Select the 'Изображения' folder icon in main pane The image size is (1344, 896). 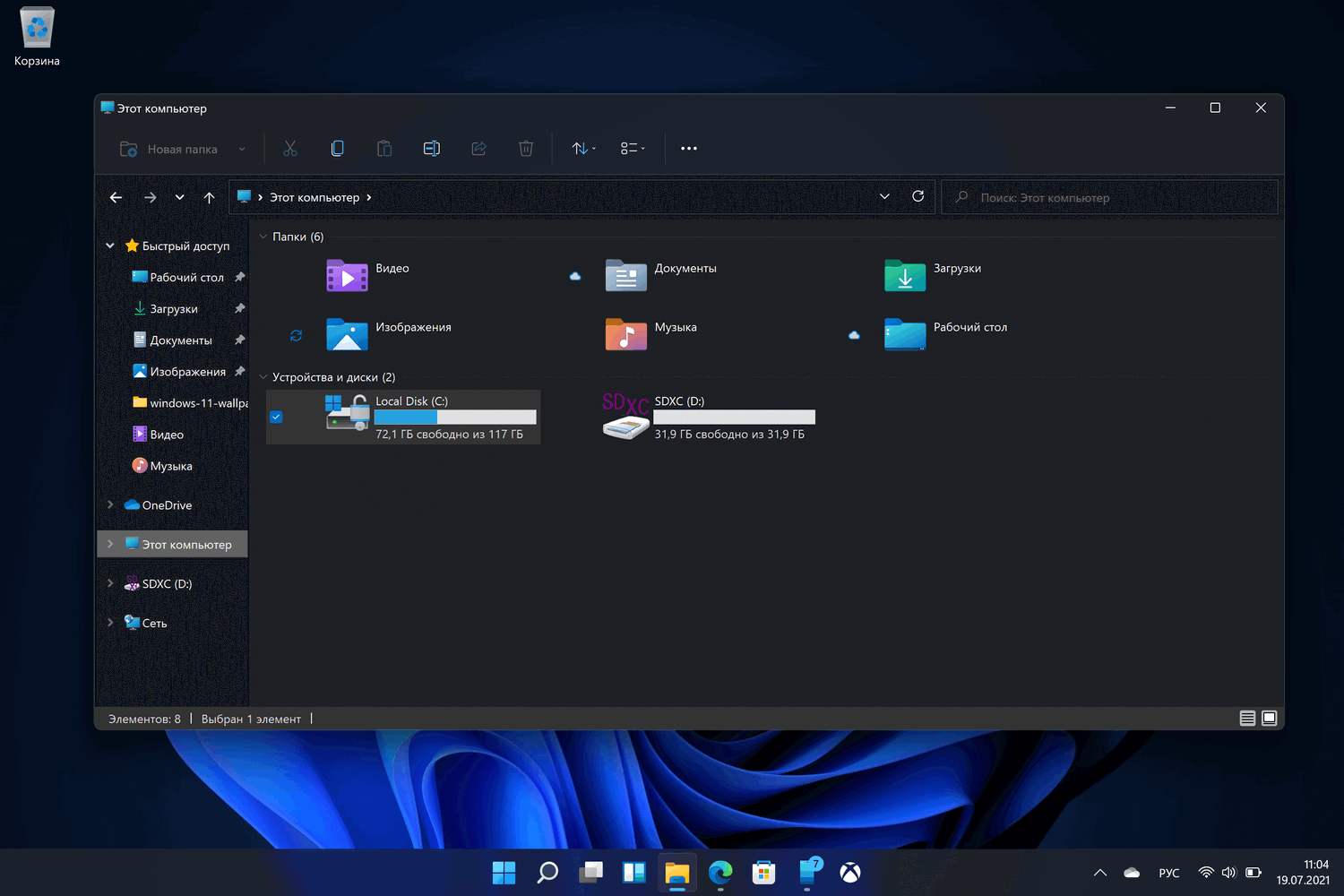(347, 334)
